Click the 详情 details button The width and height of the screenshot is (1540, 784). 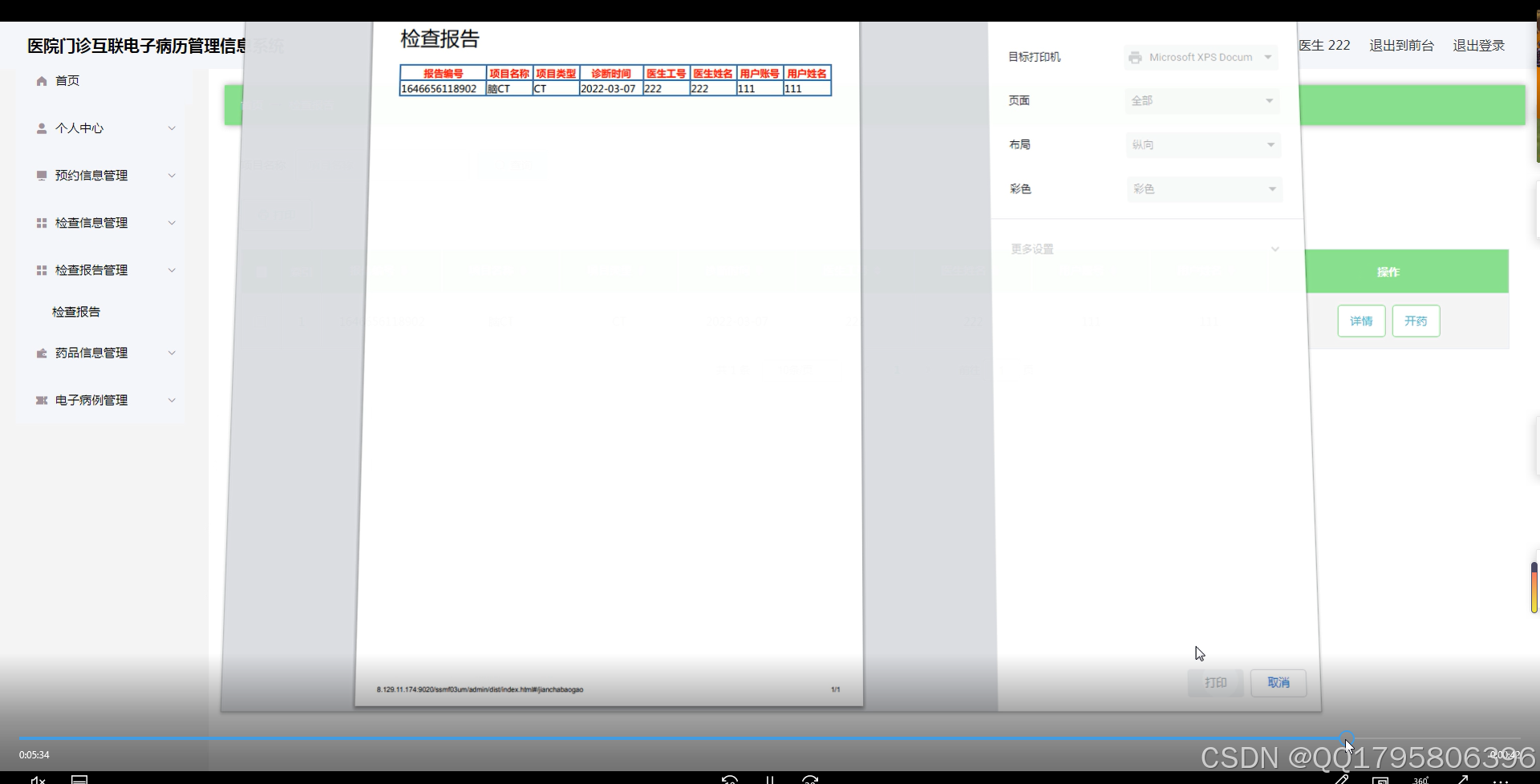[x=1361, y=321]
